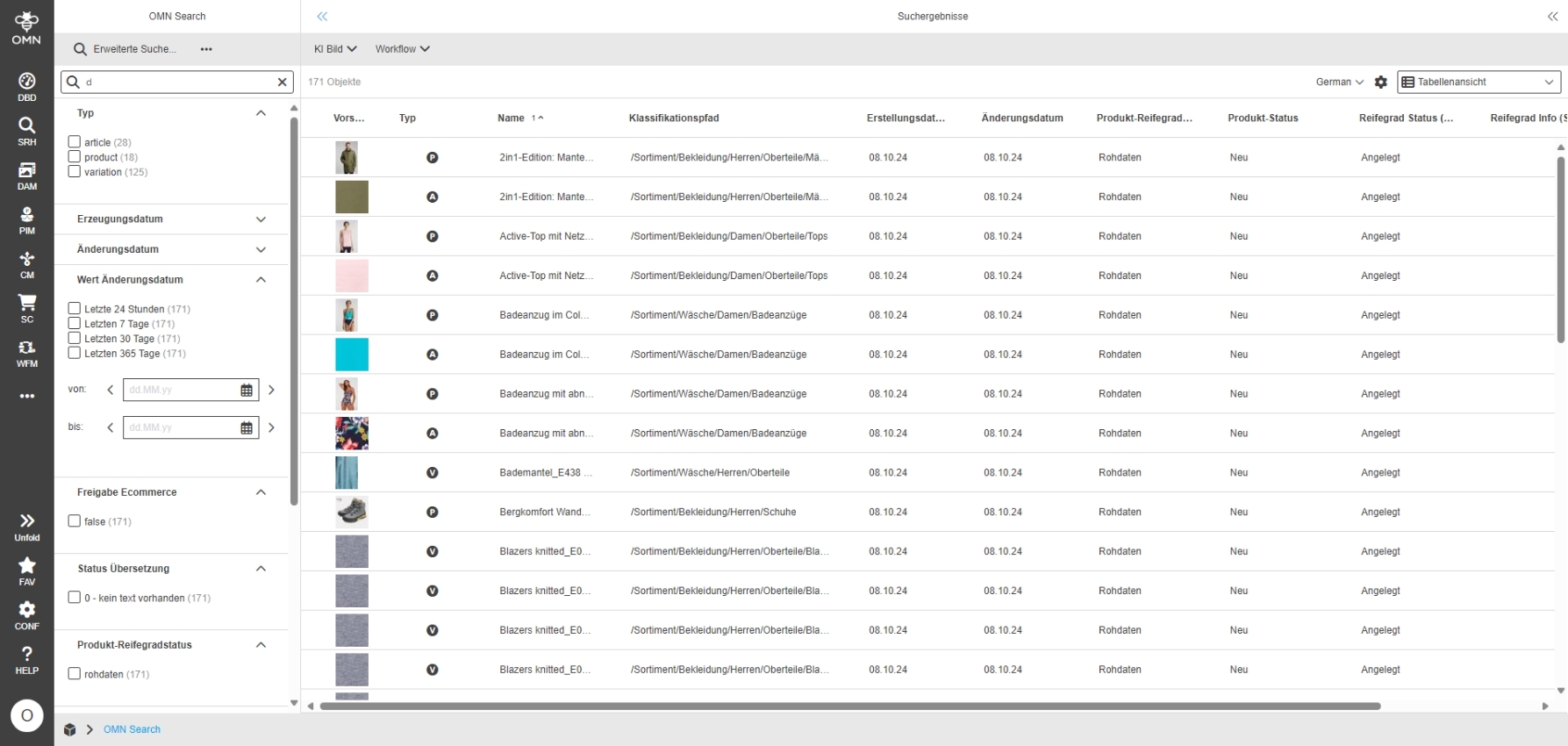The height and width of the screenshot is (746, 1568).
Task: Open calendar picker for 'von' date
Action: [247, 390]
